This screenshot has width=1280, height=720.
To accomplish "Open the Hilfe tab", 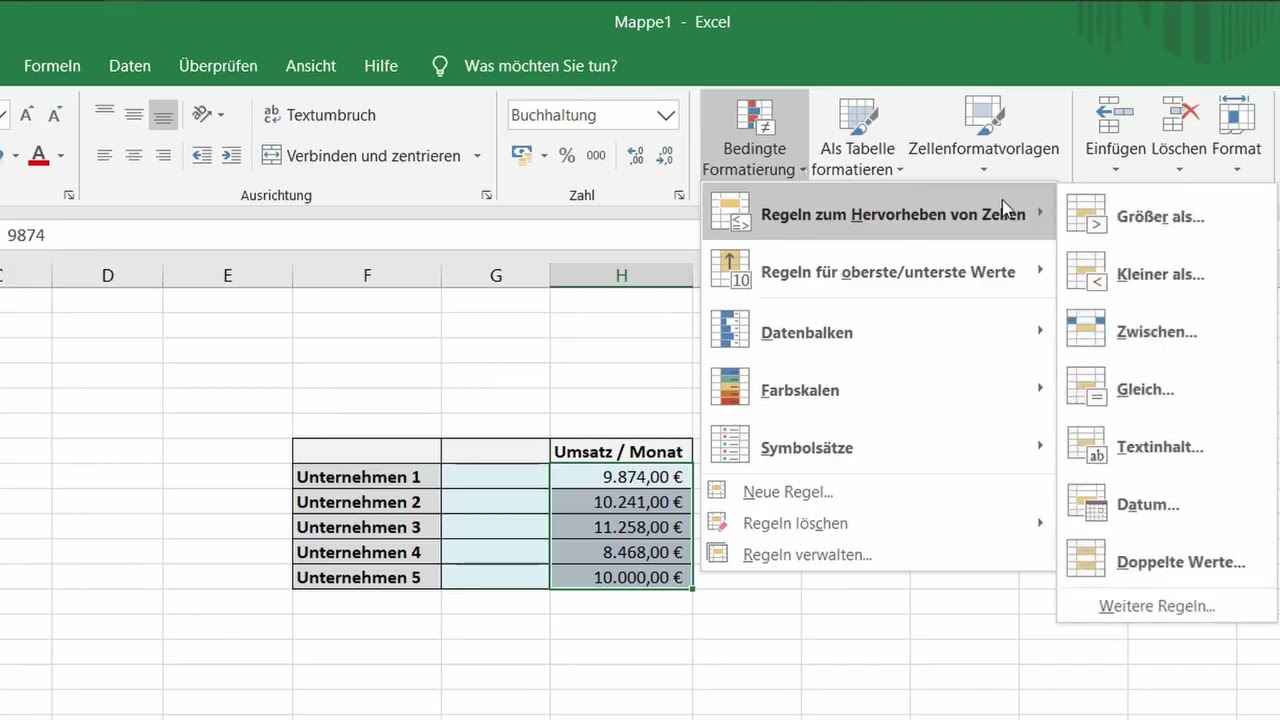I will 381,66.
